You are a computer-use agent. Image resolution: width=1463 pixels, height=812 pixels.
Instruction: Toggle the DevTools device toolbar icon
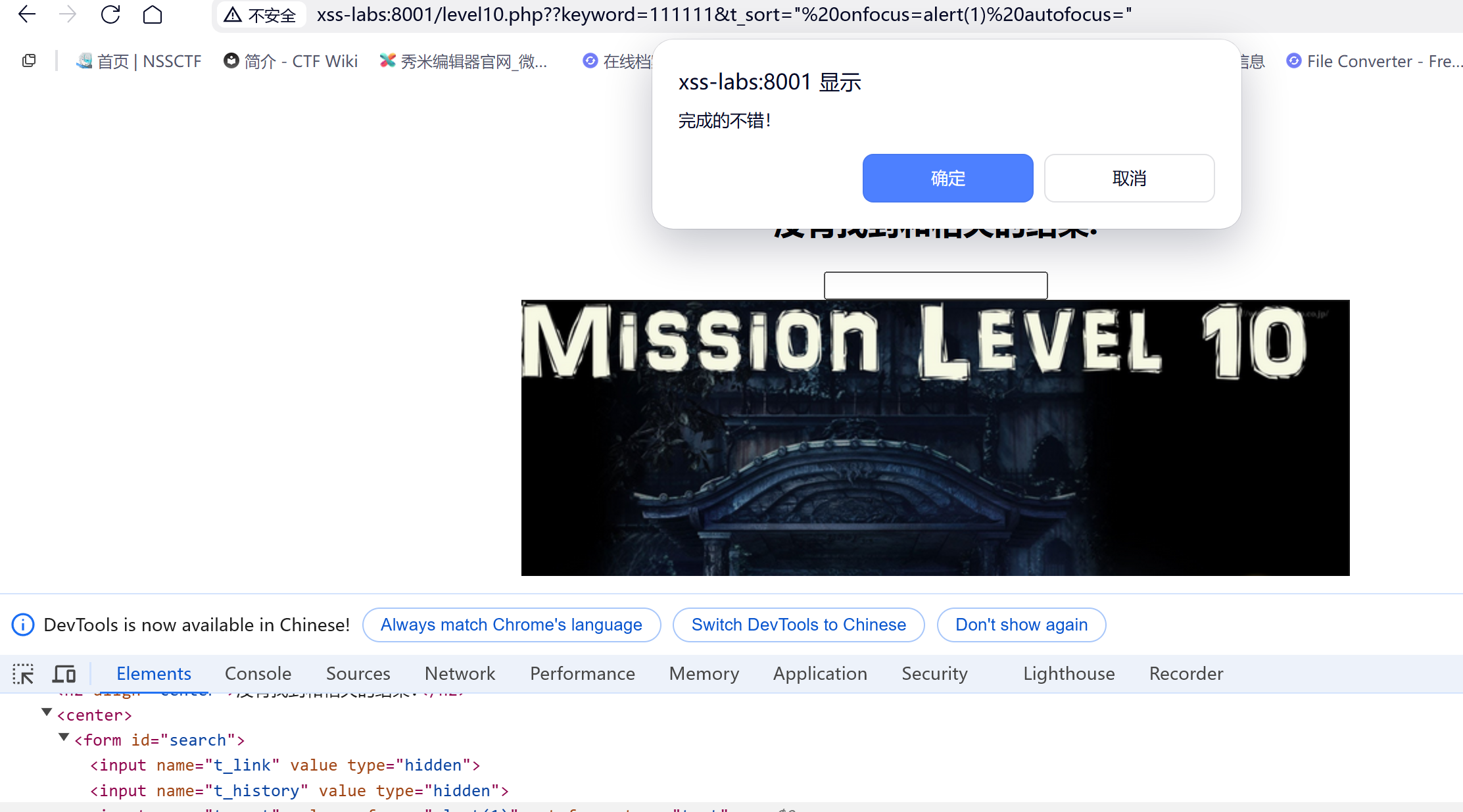click(64, 674)
